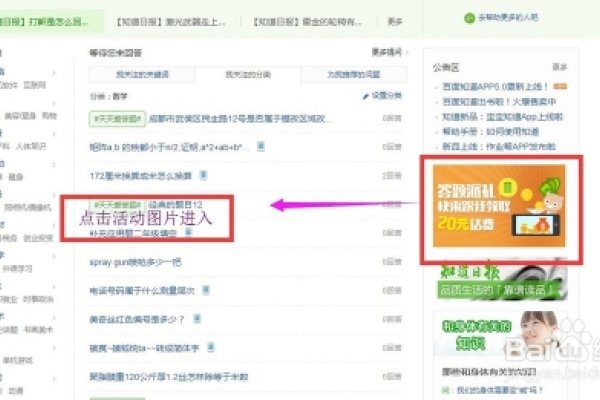
Task: Click orange NEW badge beside 百度知道APP announcement
Action: [x=560, y=87]
